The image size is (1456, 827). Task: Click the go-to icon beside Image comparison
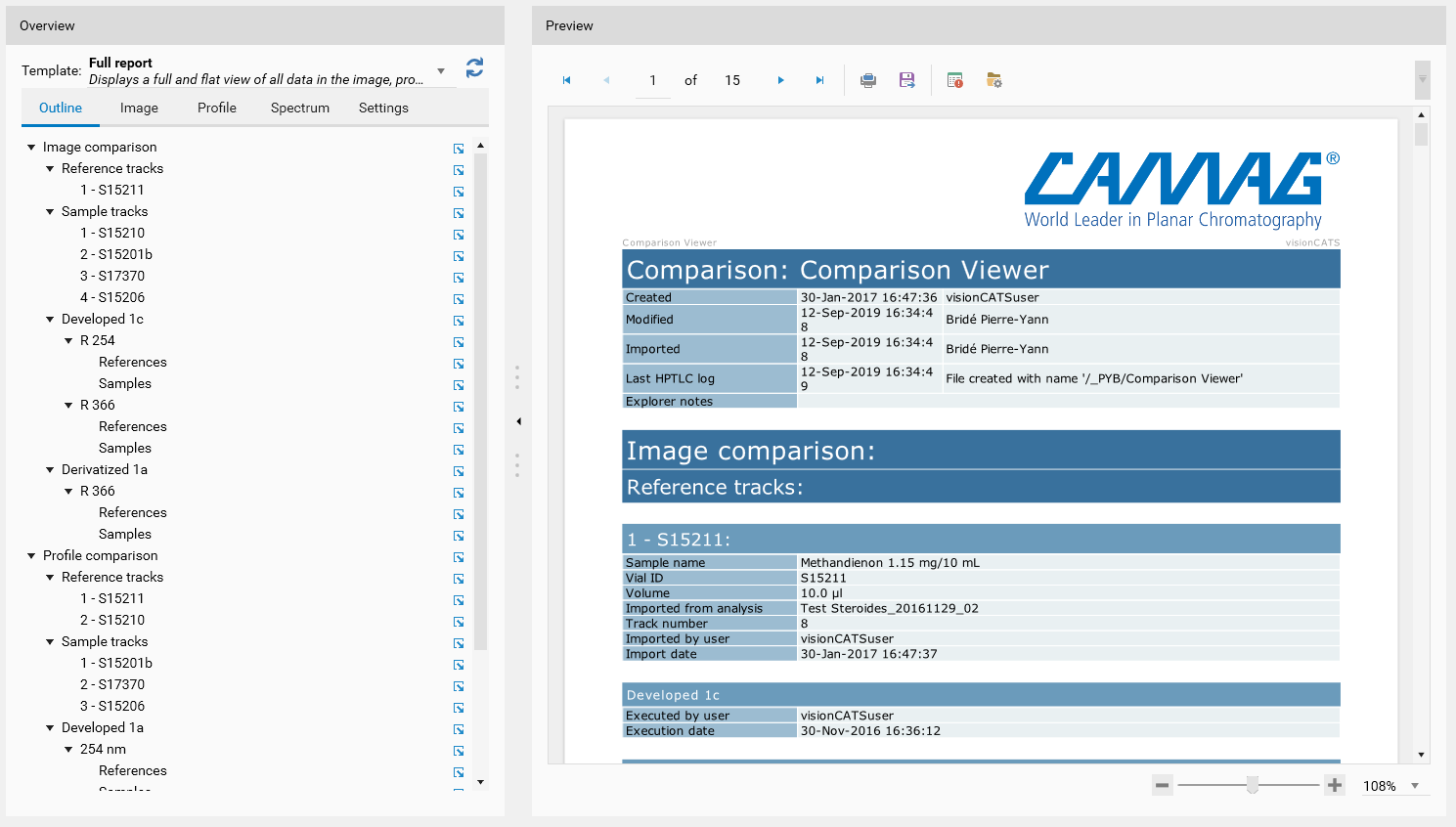click(x=459, y=149)
